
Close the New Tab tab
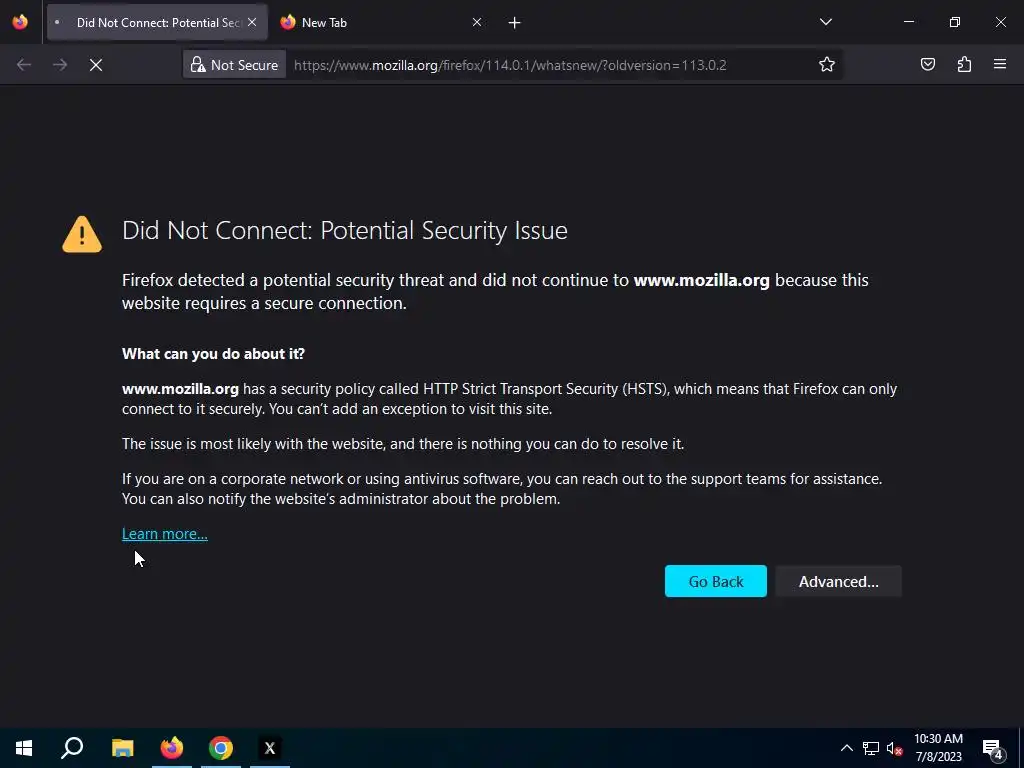tap(476, 22)
